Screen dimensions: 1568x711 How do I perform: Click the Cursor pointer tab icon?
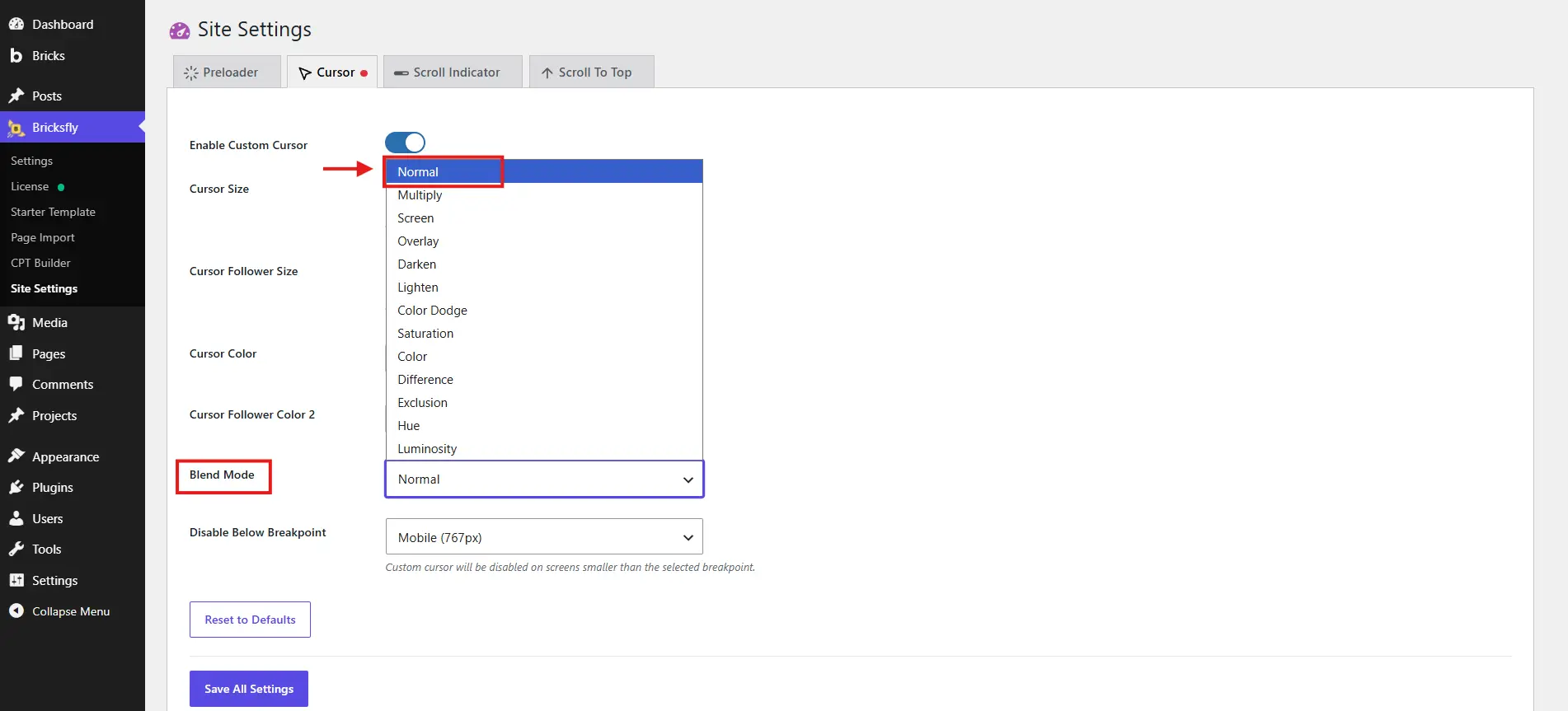pos(304,73)
